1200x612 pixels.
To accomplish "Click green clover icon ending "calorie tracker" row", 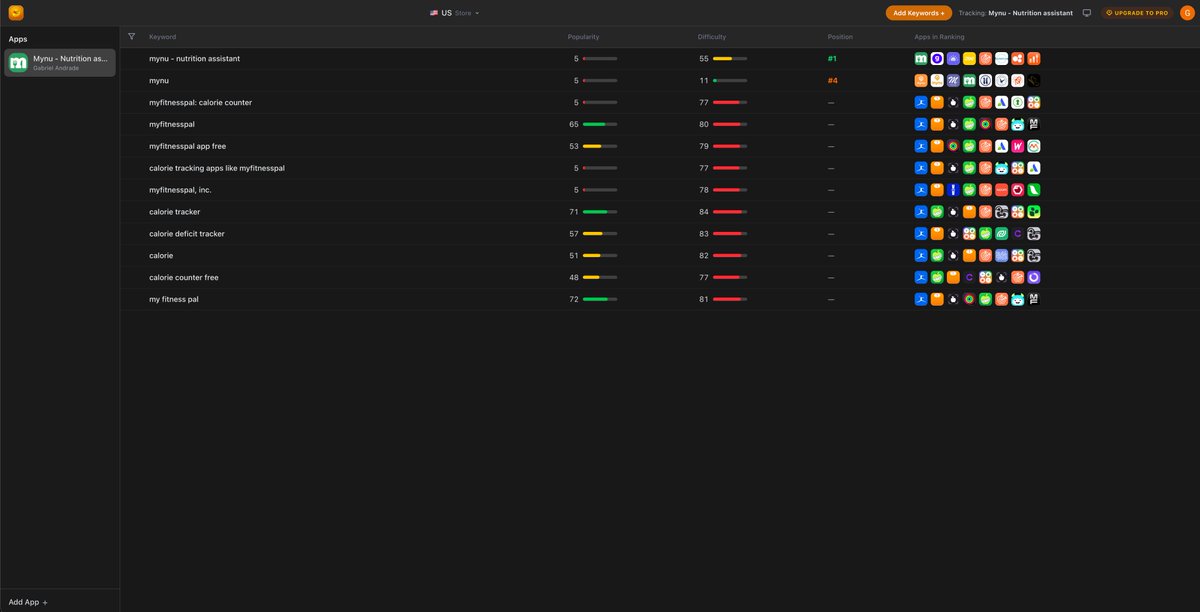I will (x=1034, y=212).
